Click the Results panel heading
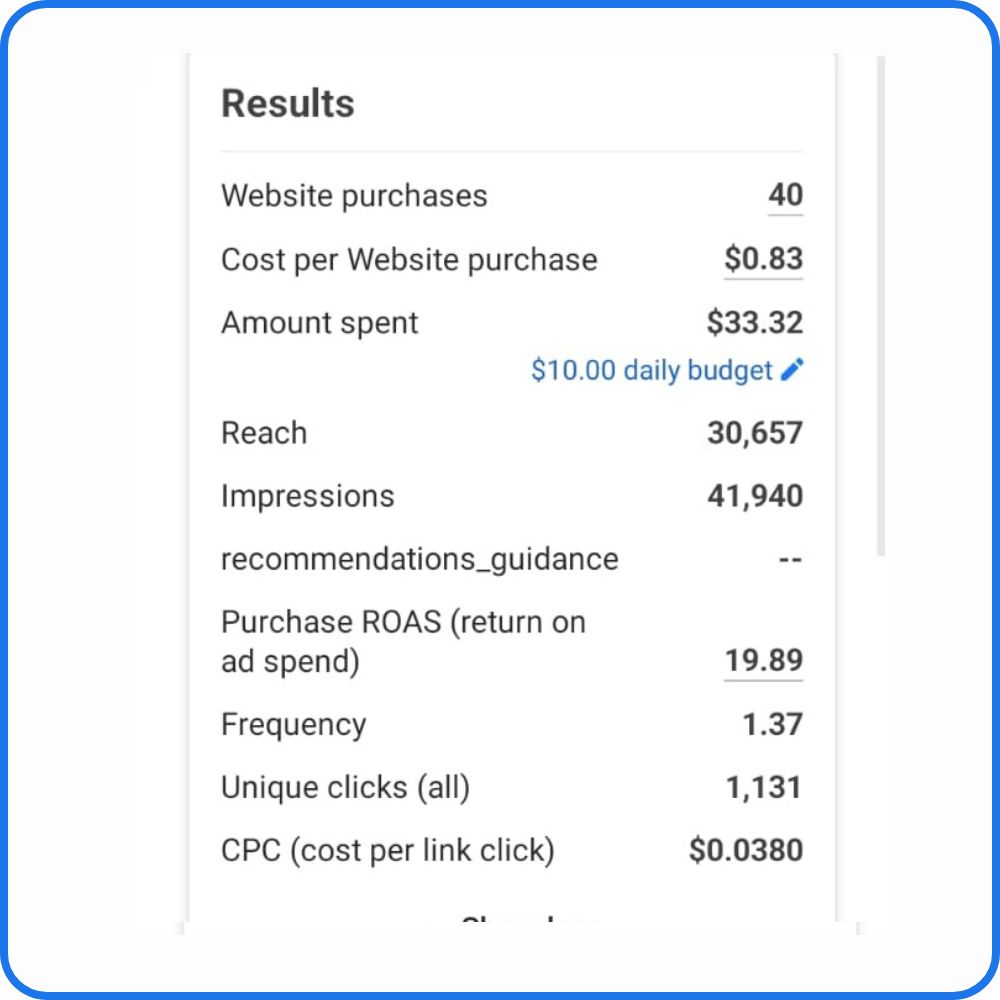Screen dimensions: 1000x1000 click(x=288, y=103)
